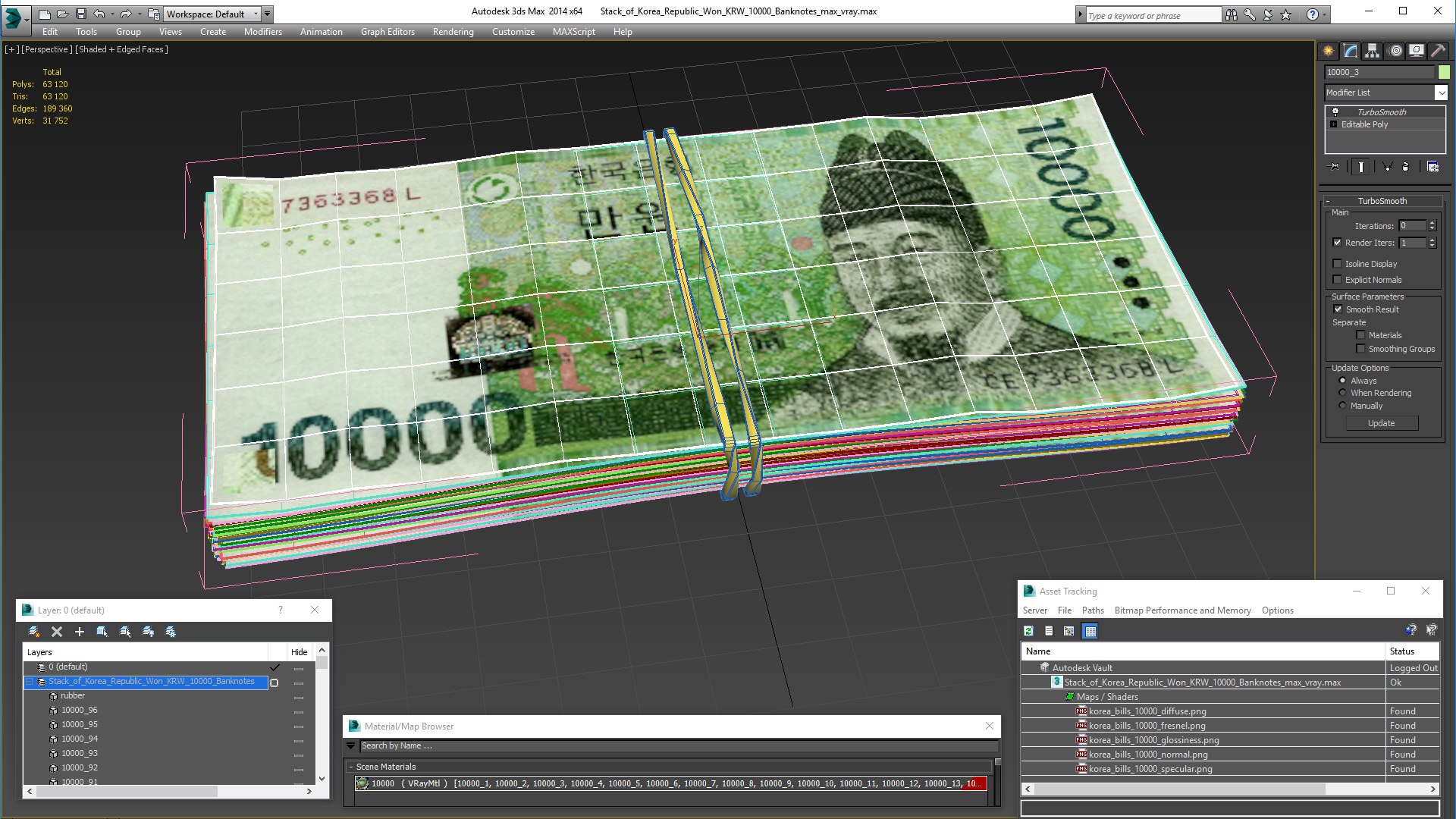The width and height of the screenshot is (1456, 819).
Task: Select When Rendering update option
Action: [1342, 393]
